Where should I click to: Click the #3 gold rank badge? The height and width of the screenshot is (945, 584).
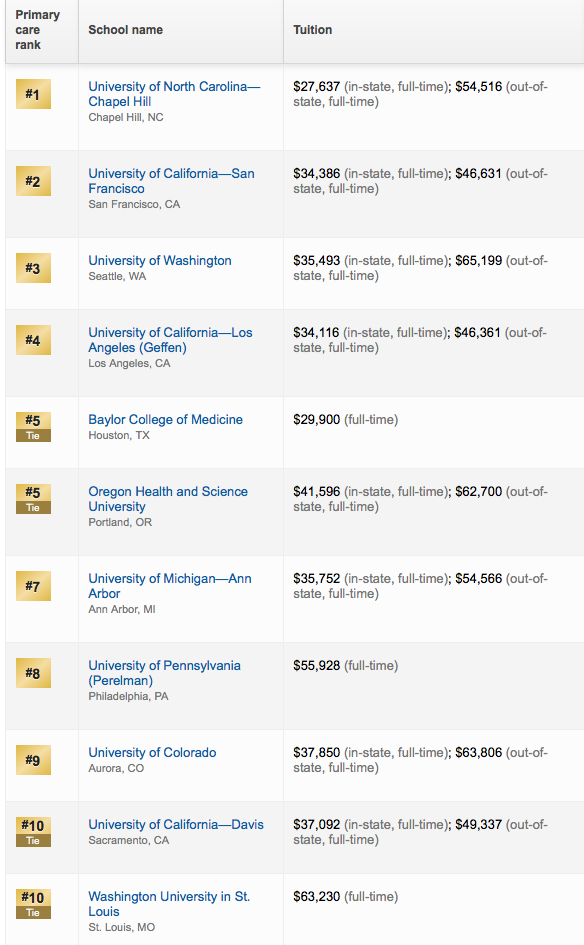33,268
